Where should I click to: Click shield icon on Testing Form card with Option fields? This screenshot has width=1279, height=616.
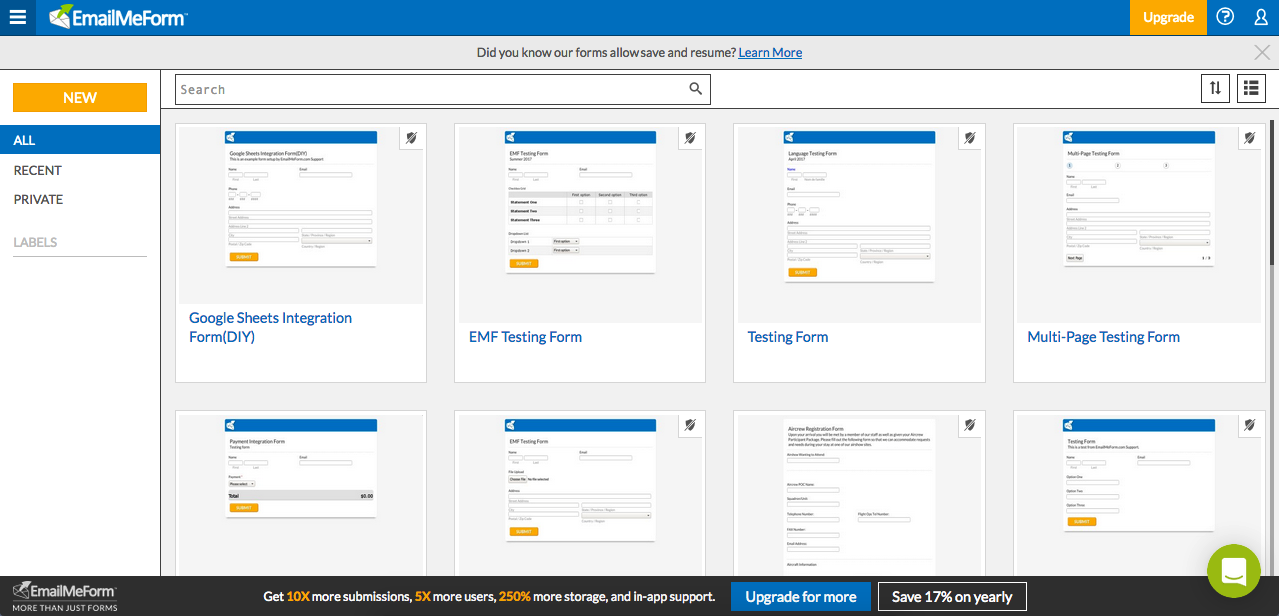pos(1250,425)
